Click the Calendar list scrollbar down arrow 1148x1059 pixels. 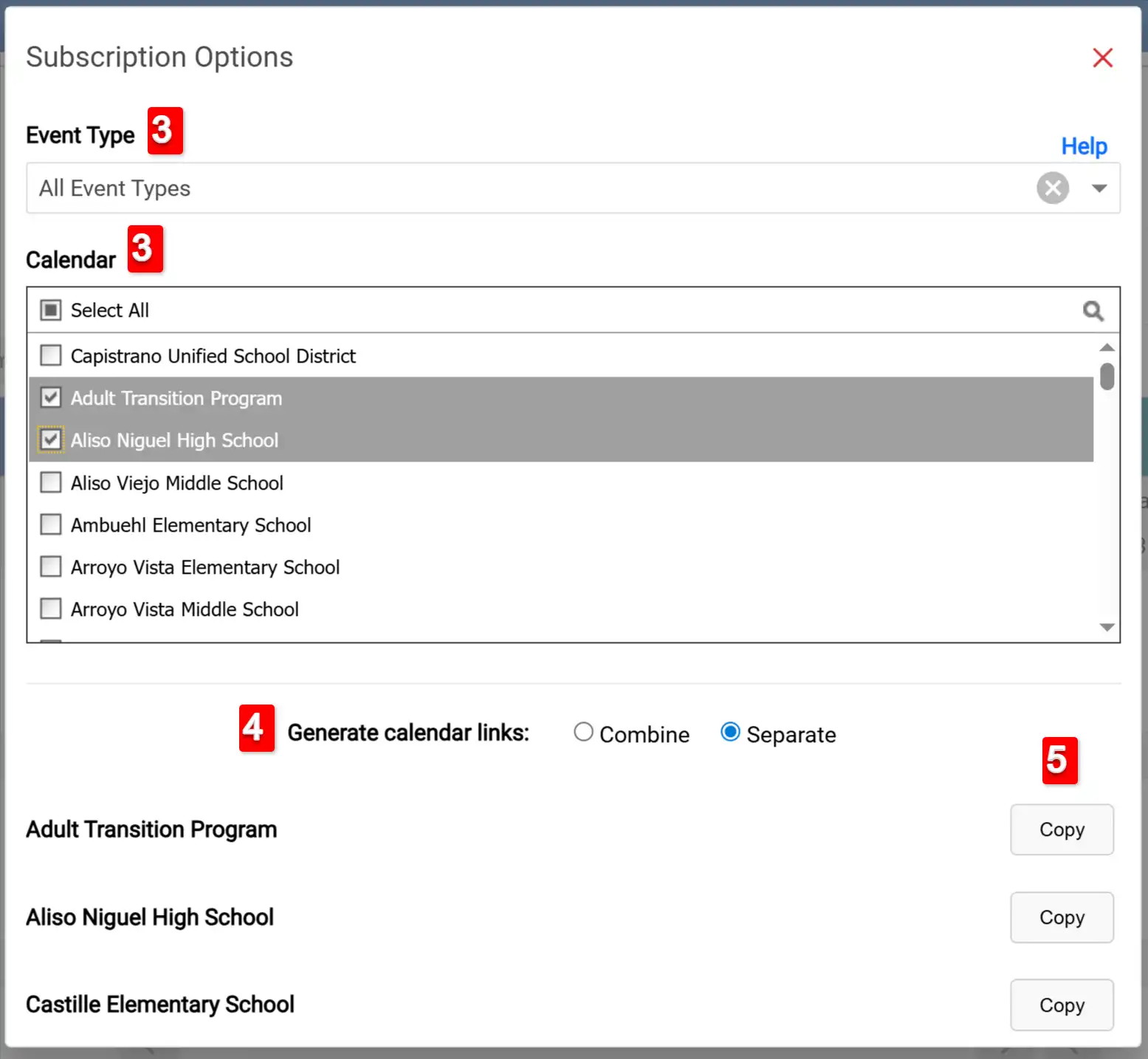pos(1106,627)
